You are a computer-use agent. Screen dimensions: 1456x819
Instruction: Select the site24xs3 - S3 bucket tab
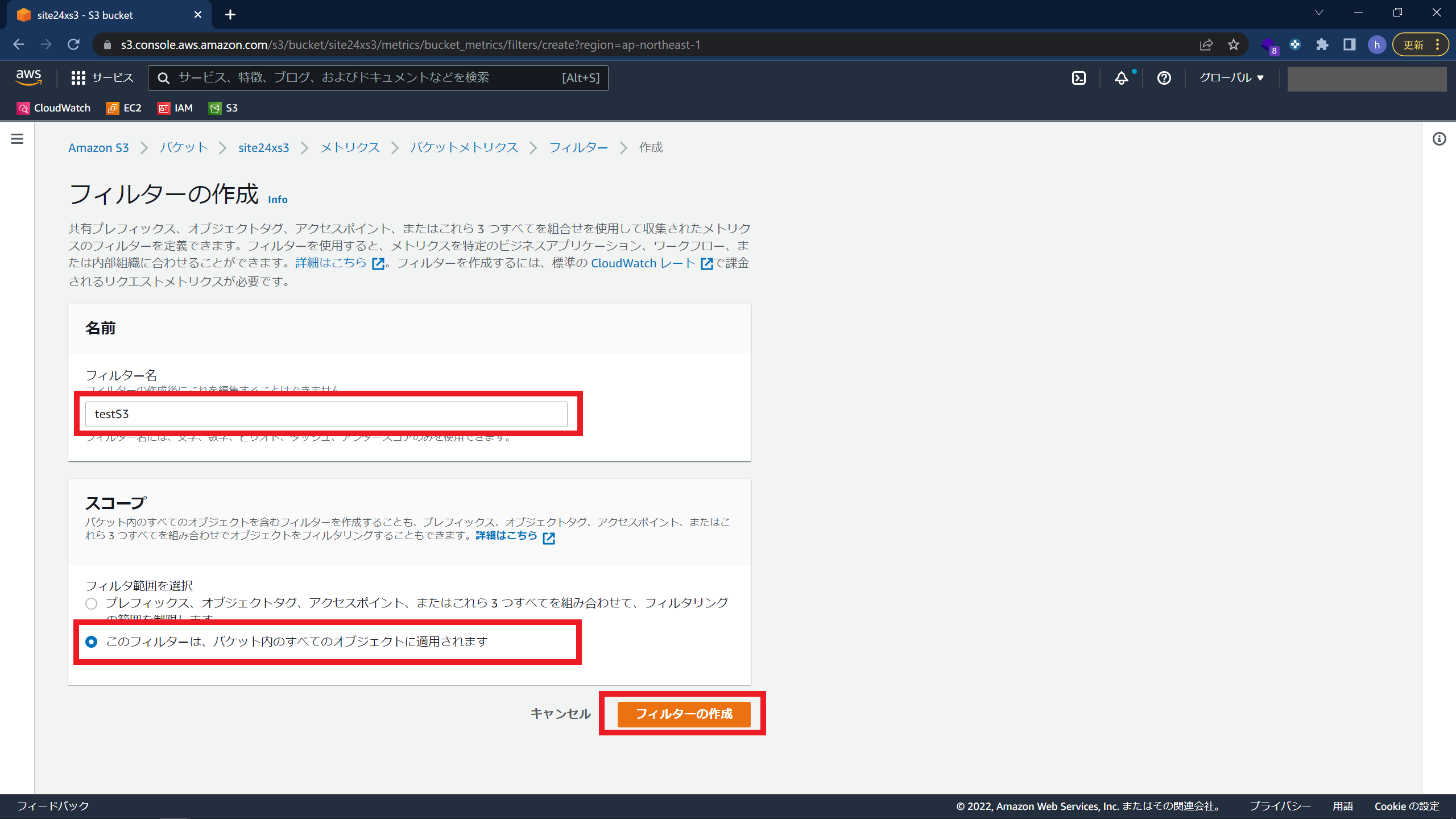pos(108,15)
